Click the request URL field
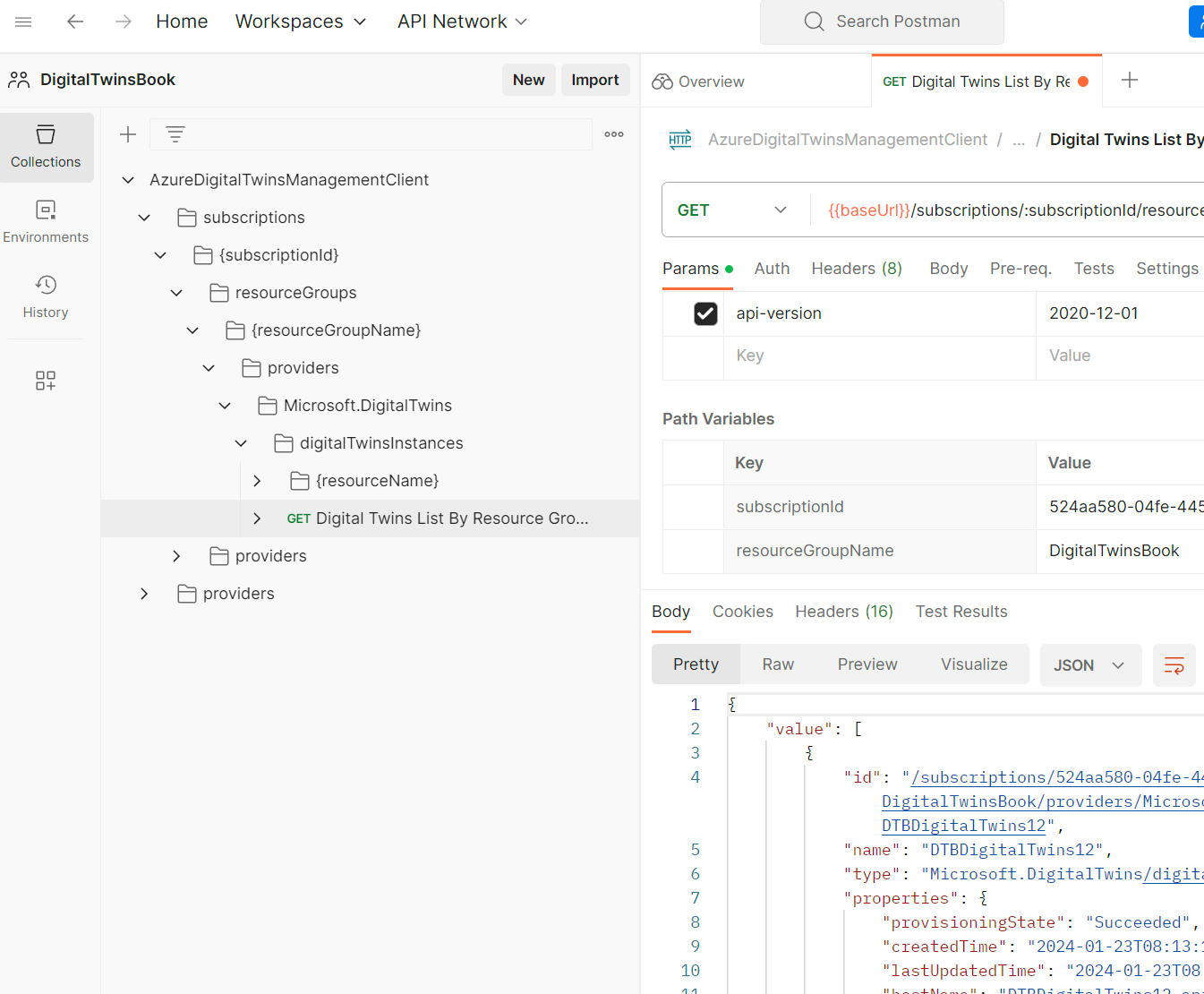1204x994 pixels. point(1007,210)
